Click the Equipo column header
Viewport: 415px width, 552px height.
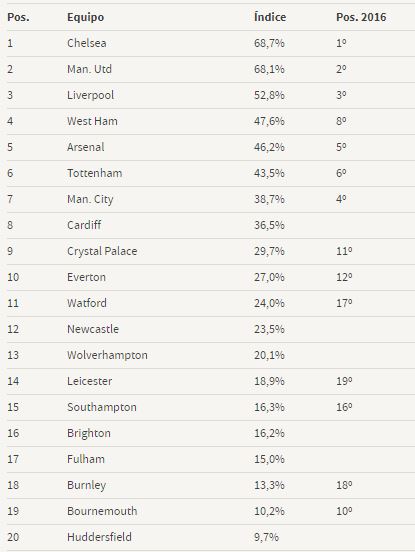click(86, 17)
